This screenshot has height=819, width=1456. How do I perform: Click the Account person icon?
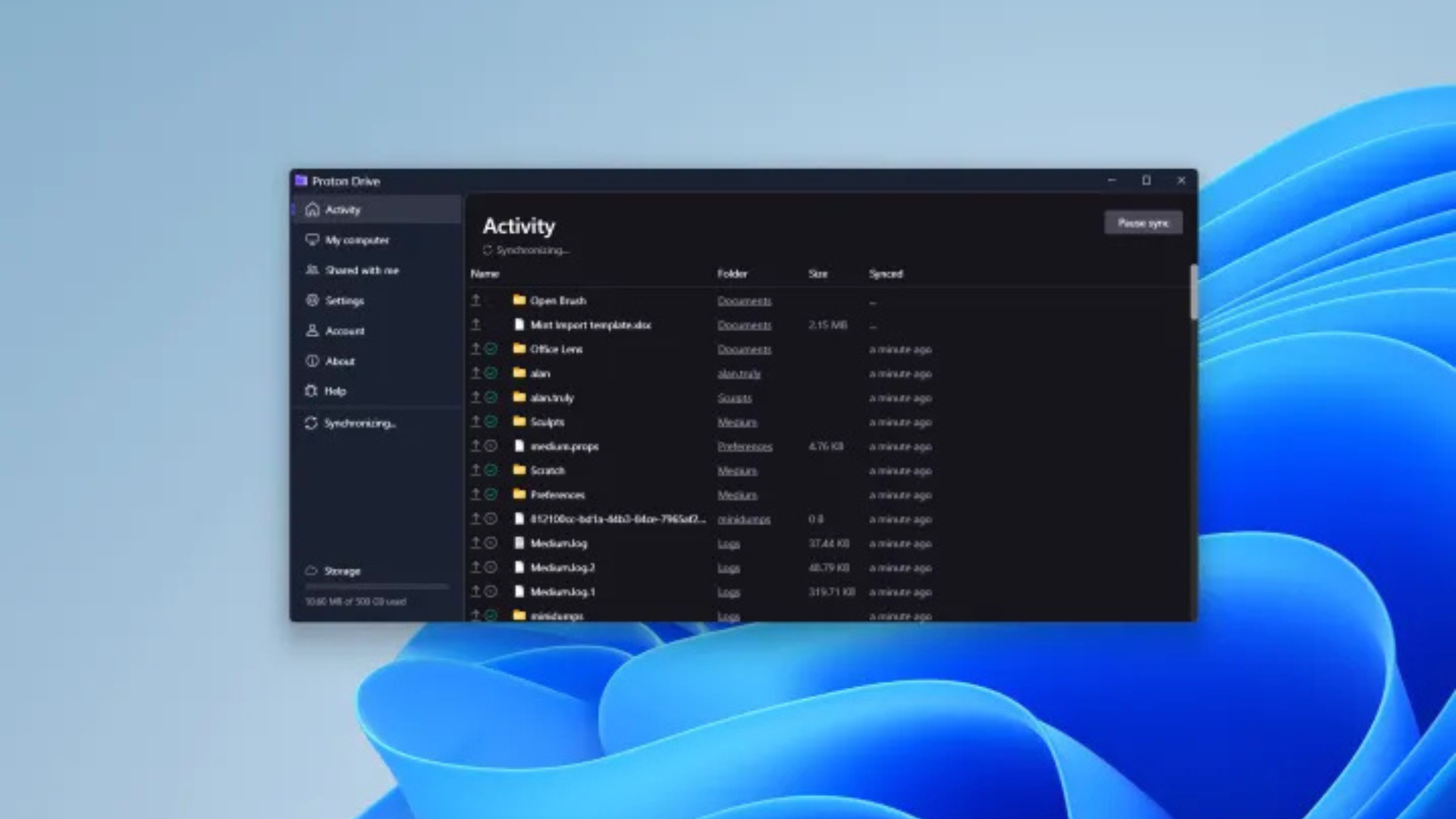click(312, 331)
